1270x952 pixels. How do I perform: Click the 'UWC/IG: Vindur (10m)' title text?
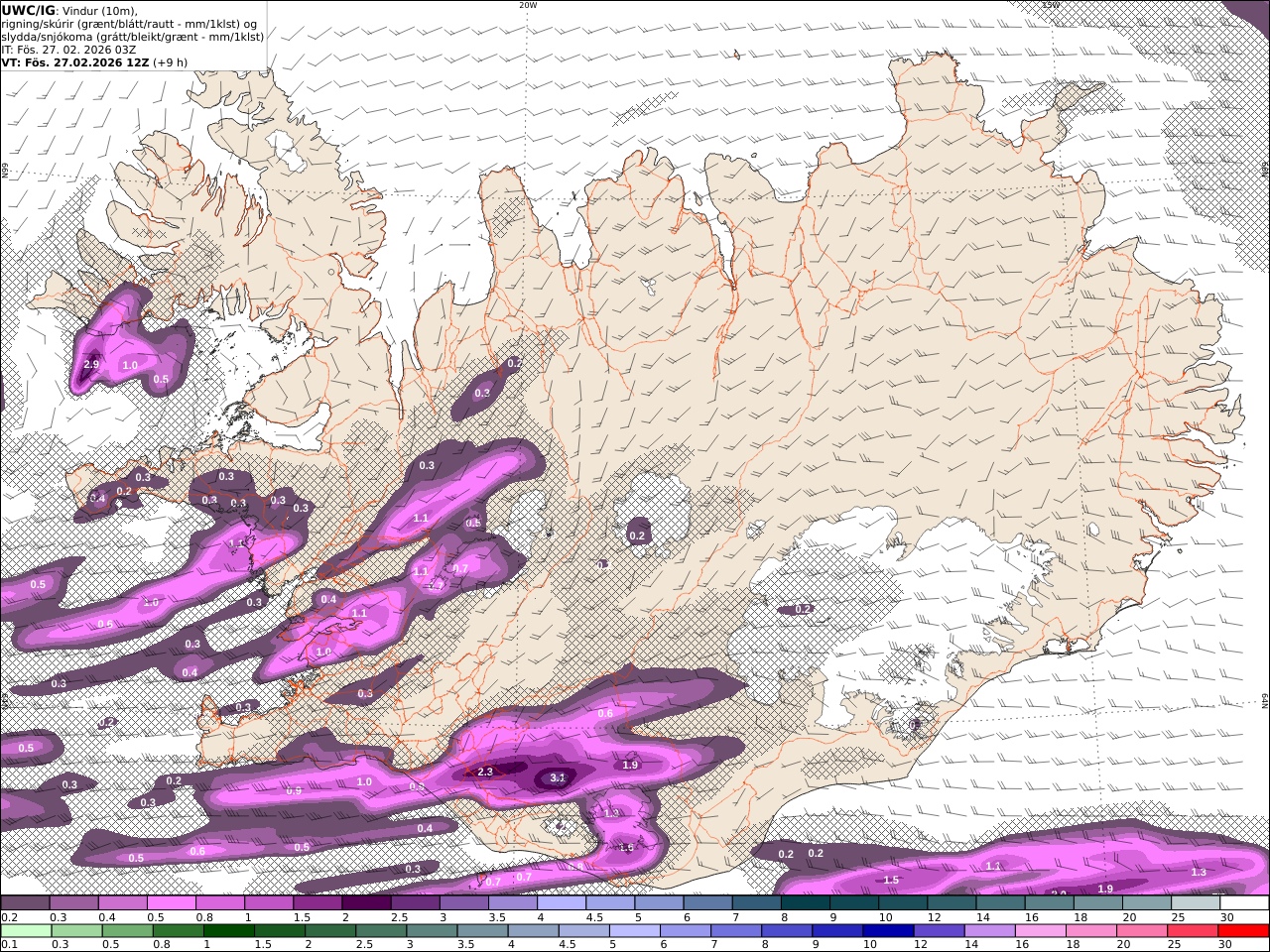pos(68,11)
